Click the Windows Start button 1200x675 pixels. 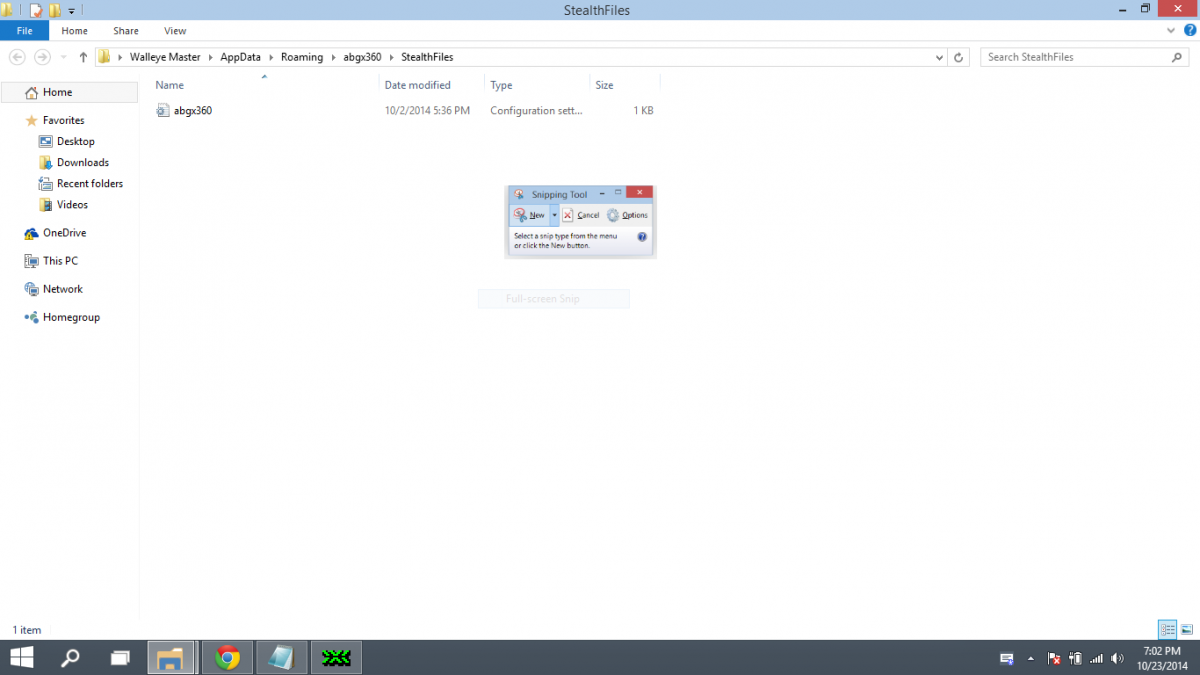tap(20, 657)
